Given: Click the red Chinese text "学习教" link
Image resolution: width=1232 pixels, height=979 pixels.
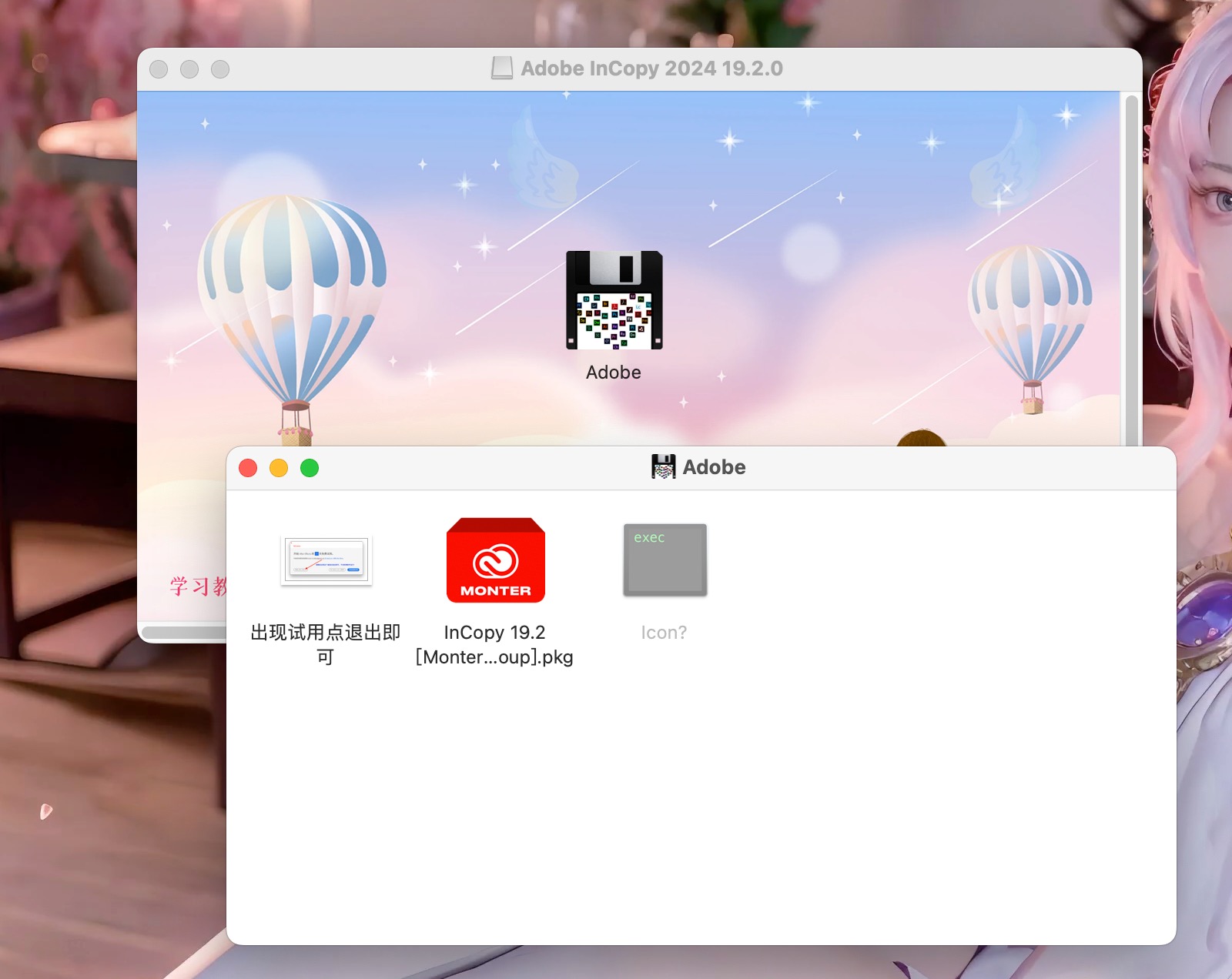Looking at the screenshot, I should (x=198, y=586).
